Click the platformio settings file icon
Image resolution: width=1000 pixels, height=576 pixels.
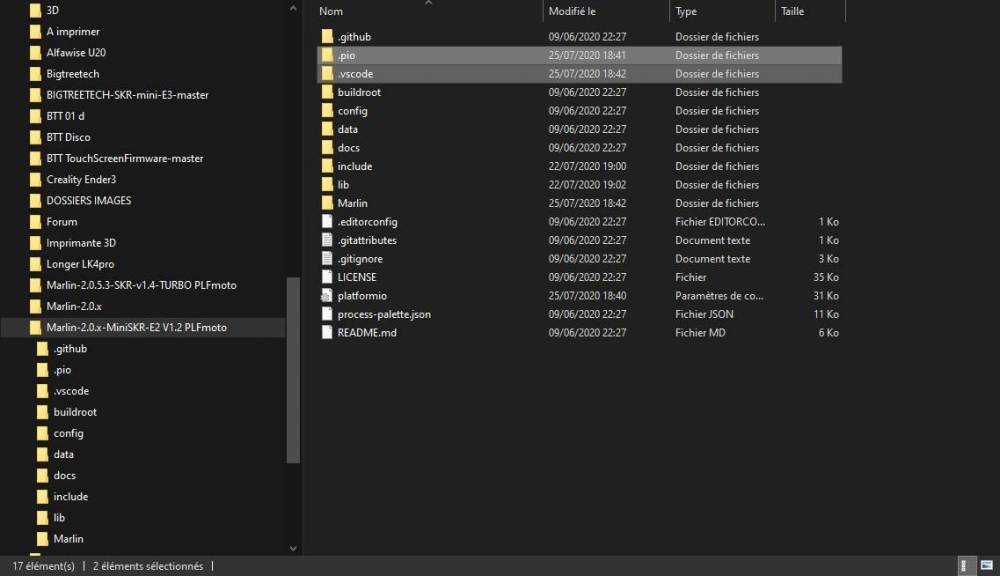coord(327,295)
